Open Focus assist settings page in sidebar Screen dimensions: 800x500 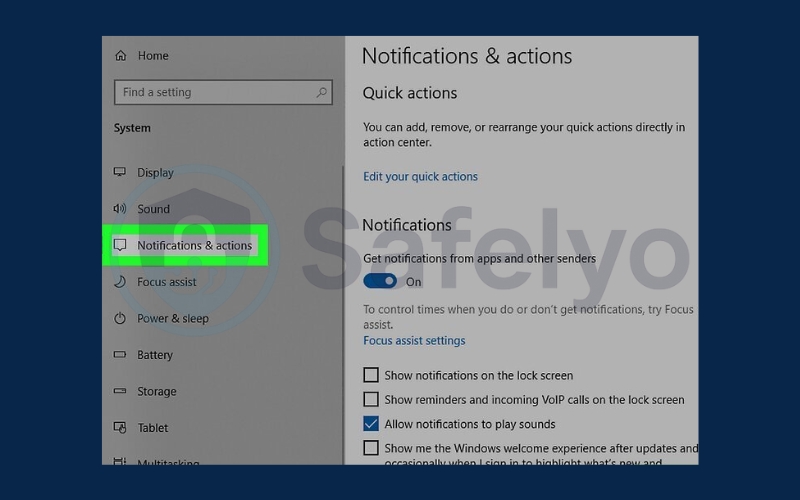166,282
